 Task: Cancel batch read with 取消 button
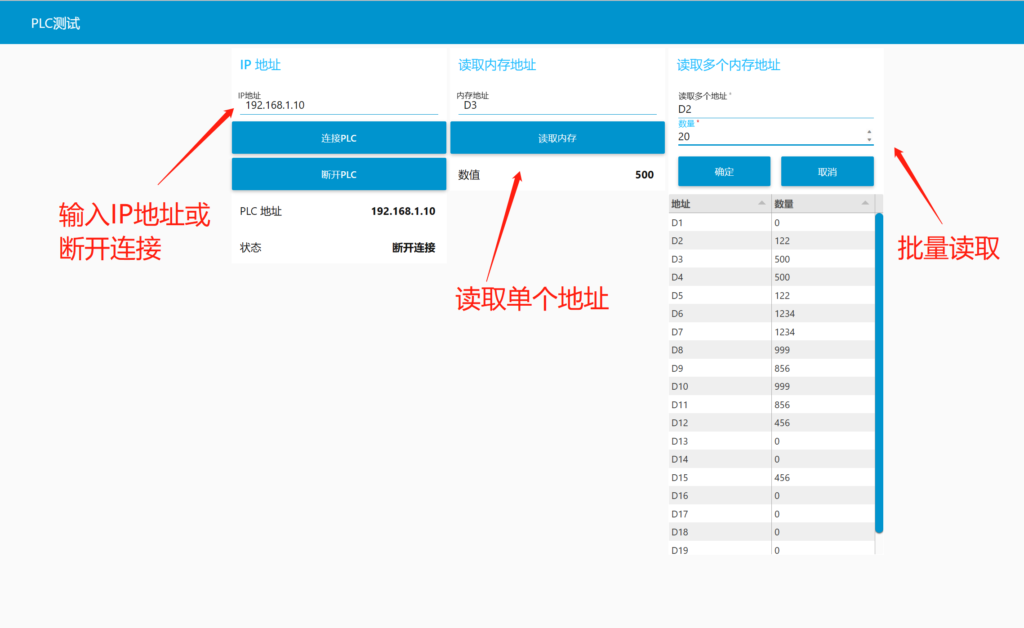827,172
